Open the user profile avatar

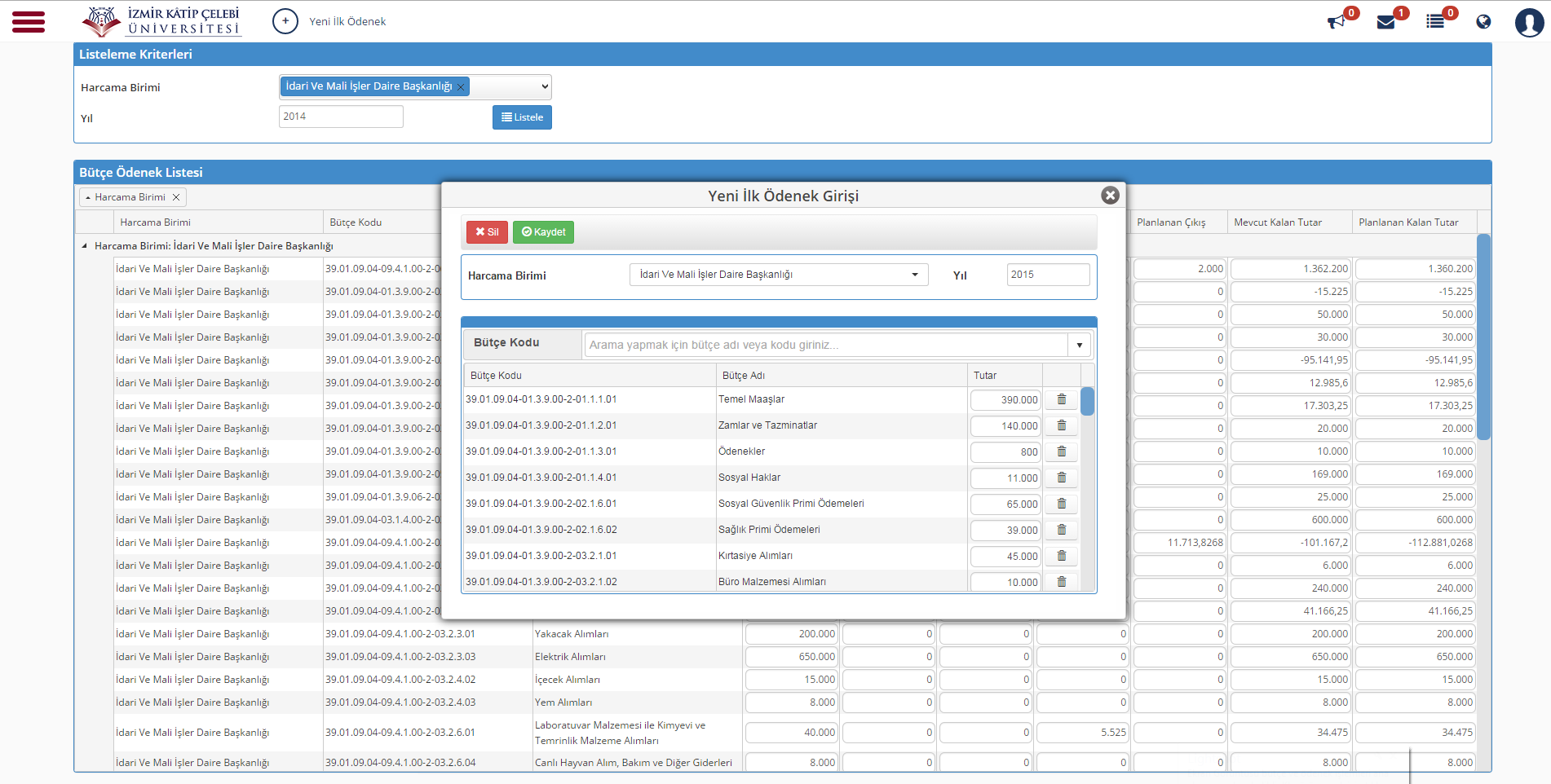[x=1529, y=22]
